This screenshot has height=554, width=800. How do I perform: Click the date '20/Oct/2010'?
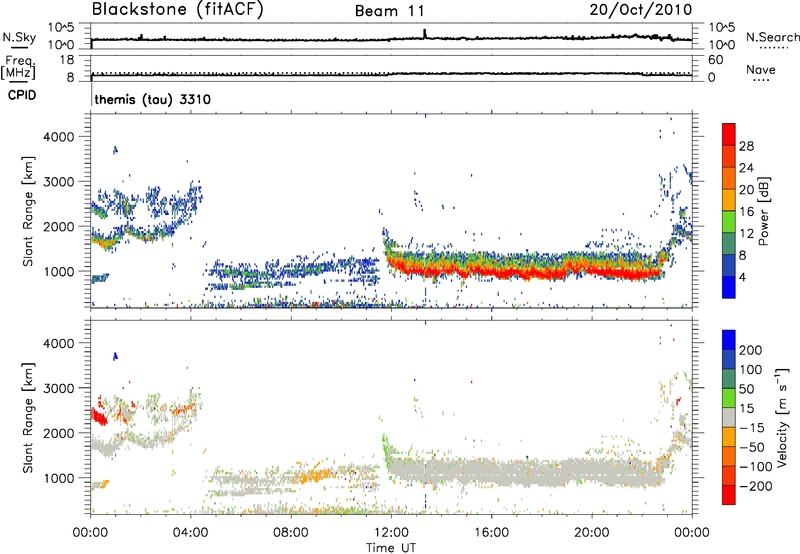[641, 10]
